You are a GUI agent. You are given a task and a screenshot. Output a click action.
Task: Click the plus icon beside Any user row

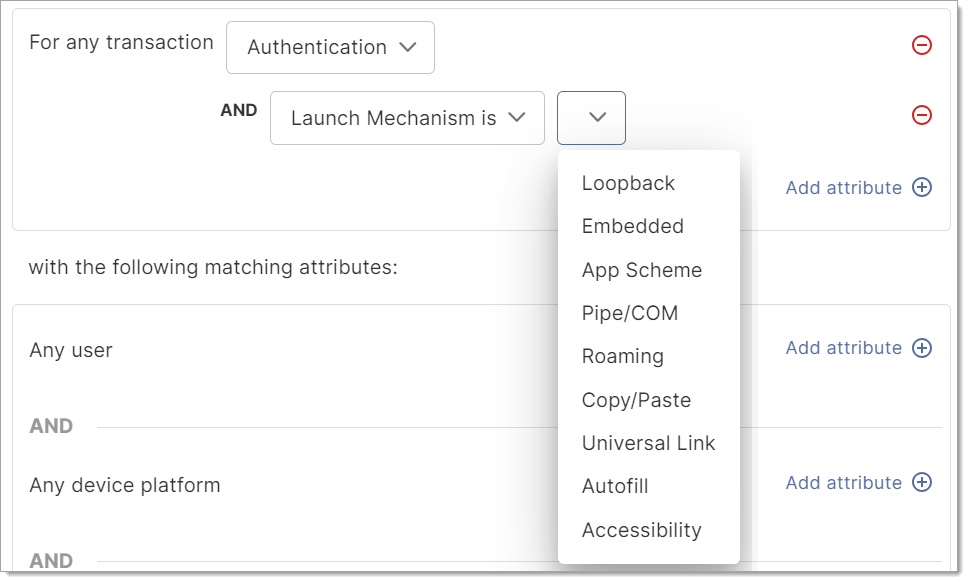[921, 348]
